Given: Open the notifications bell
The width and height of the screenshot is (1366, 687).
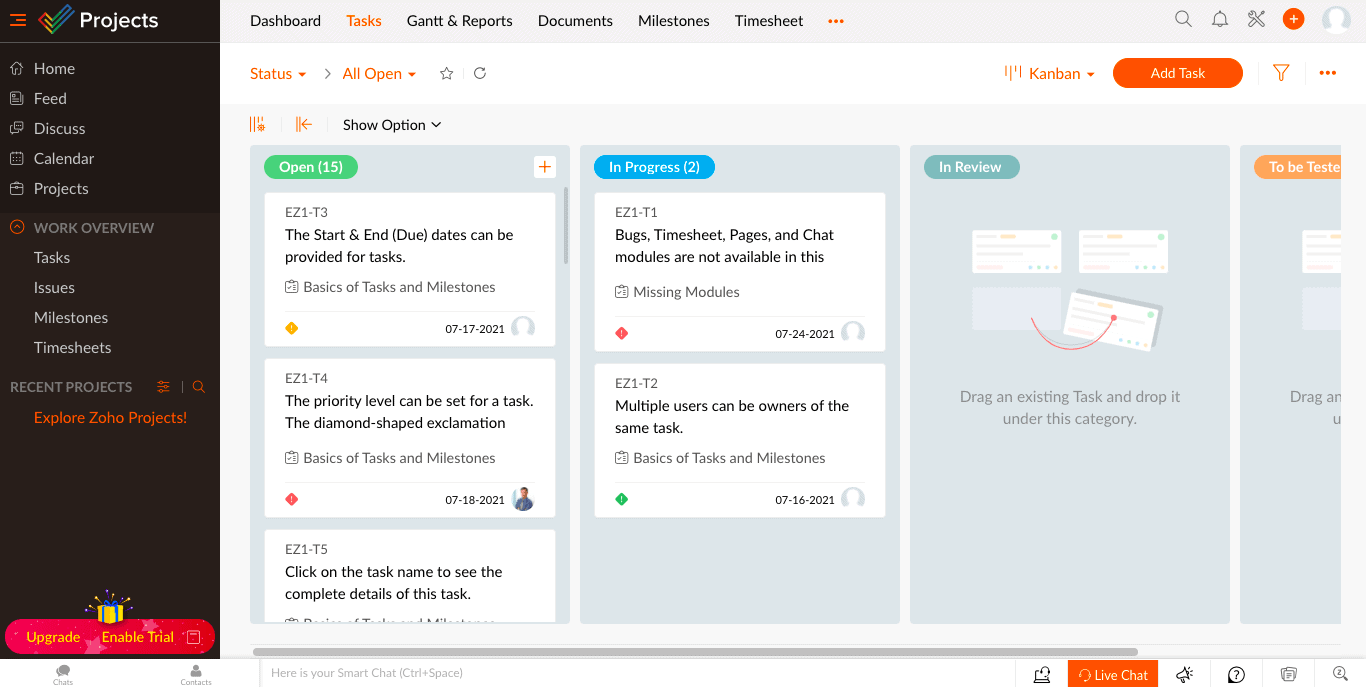Looking at the screenshot, I should (x=1220, y=19).
